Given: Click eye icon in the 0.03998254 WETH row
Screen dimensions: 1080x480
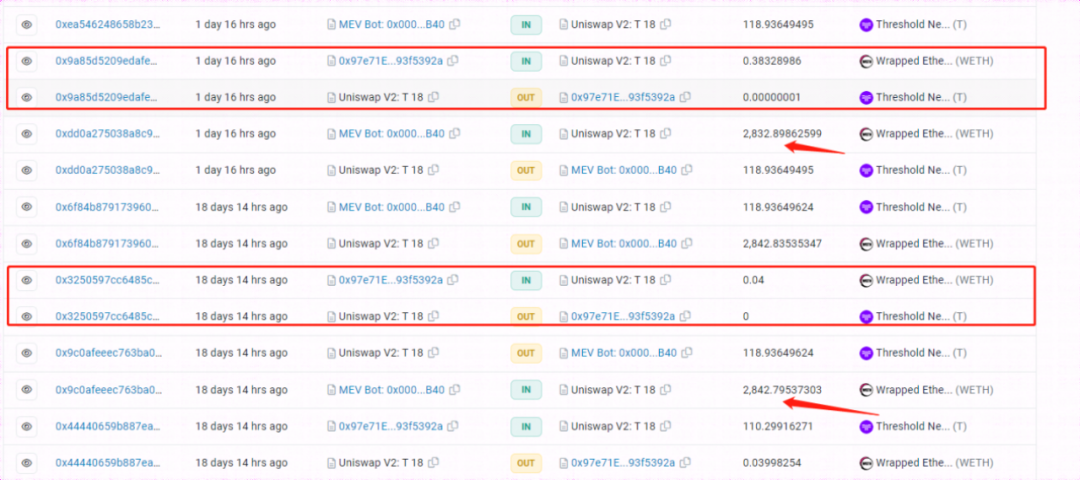Looking at the screenshot, I should pyautogui.click(x=27, y=462).
